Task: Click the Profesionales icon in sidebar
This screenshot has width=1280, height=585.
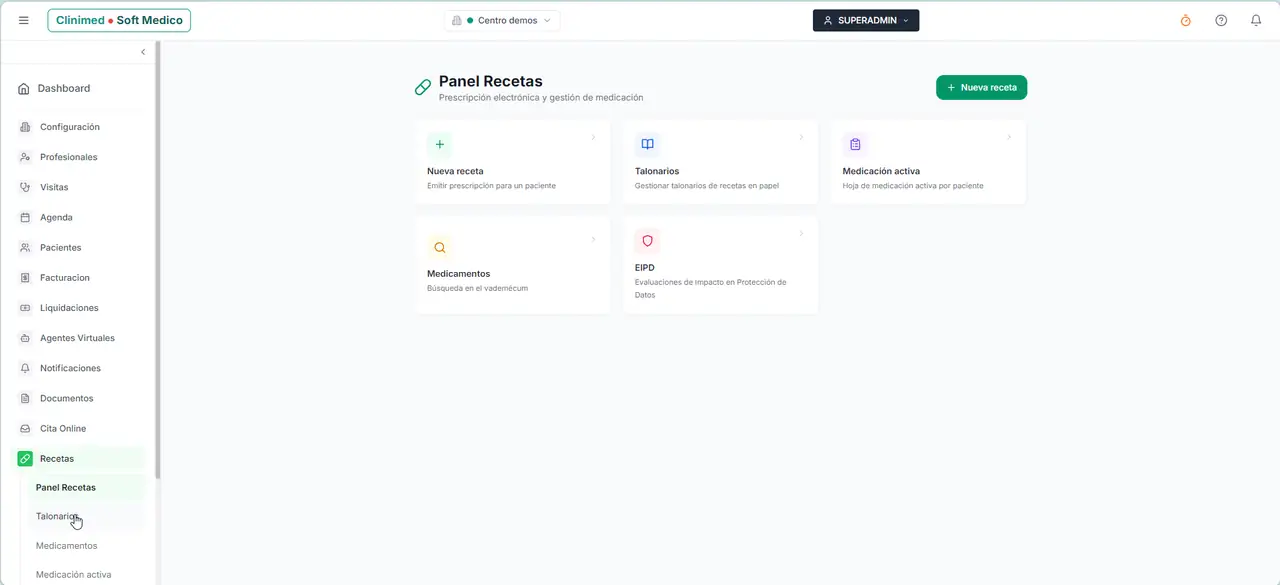Action: pyautogui.click(x=25, y=157)
